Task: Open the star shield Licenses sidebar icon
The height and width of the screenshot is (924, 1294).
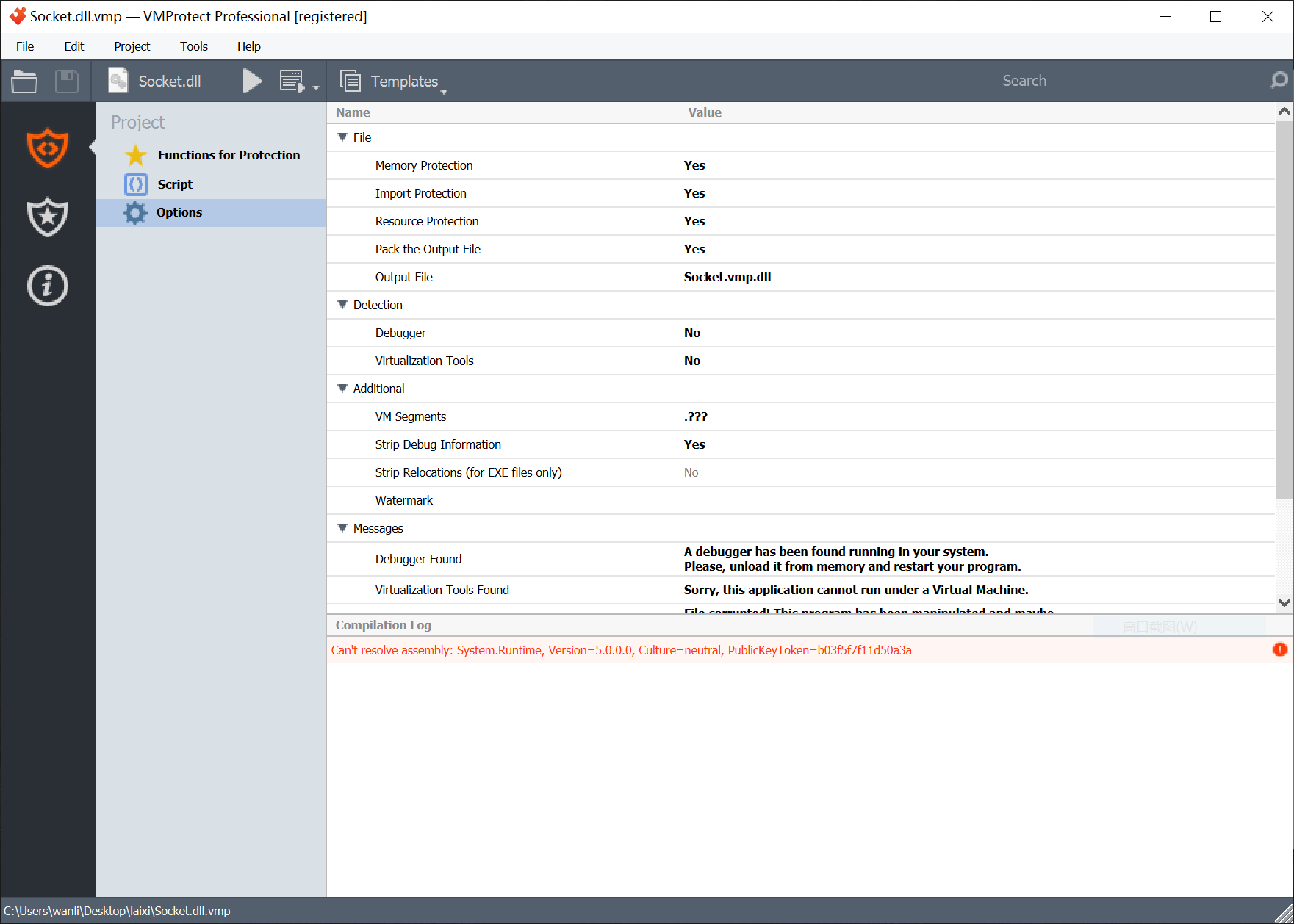Action: click(x=48, y=217)
